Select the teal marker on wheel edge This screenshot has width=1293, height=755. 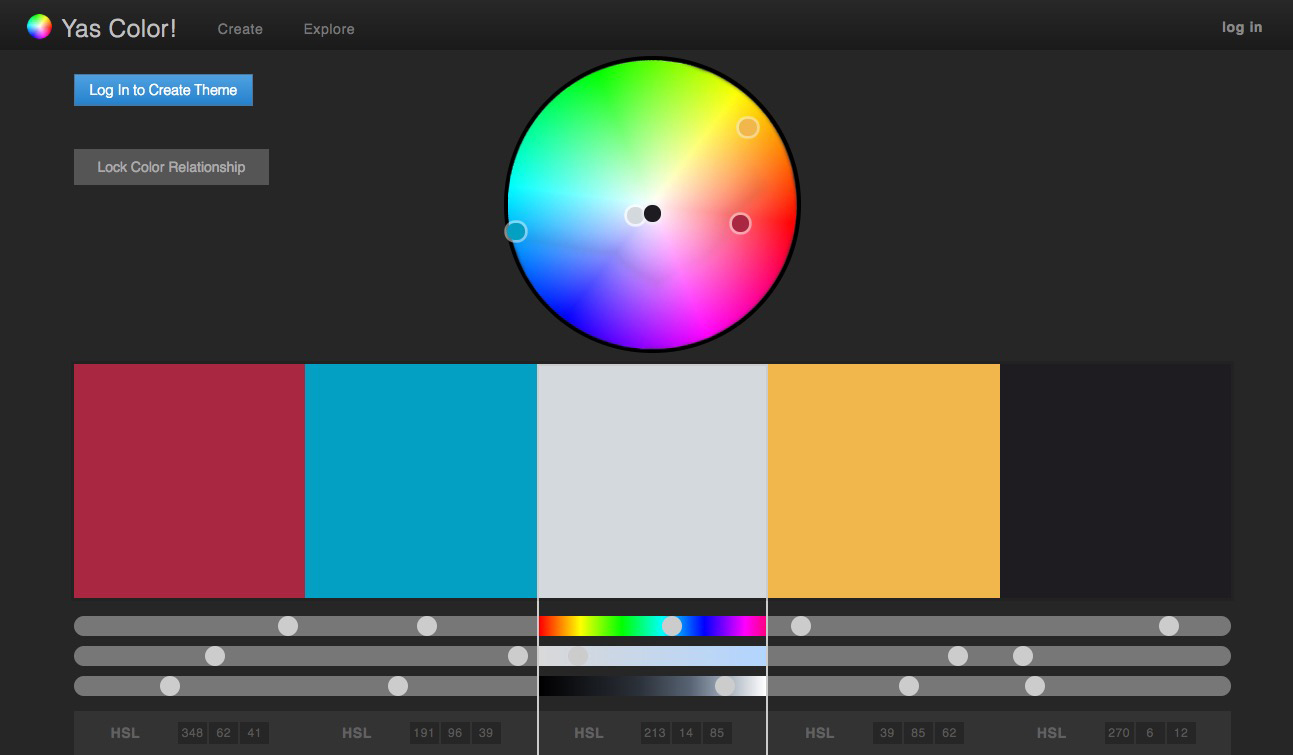coord(516,232)
